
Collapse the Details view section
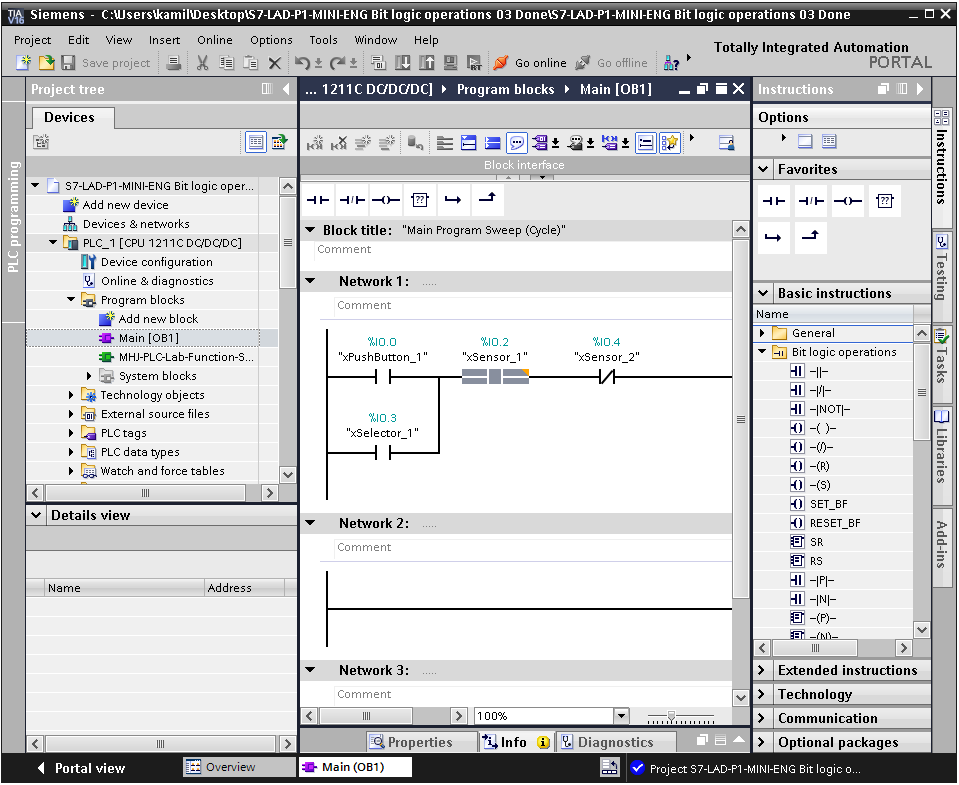pyautogui.click(x=37, y=515)
